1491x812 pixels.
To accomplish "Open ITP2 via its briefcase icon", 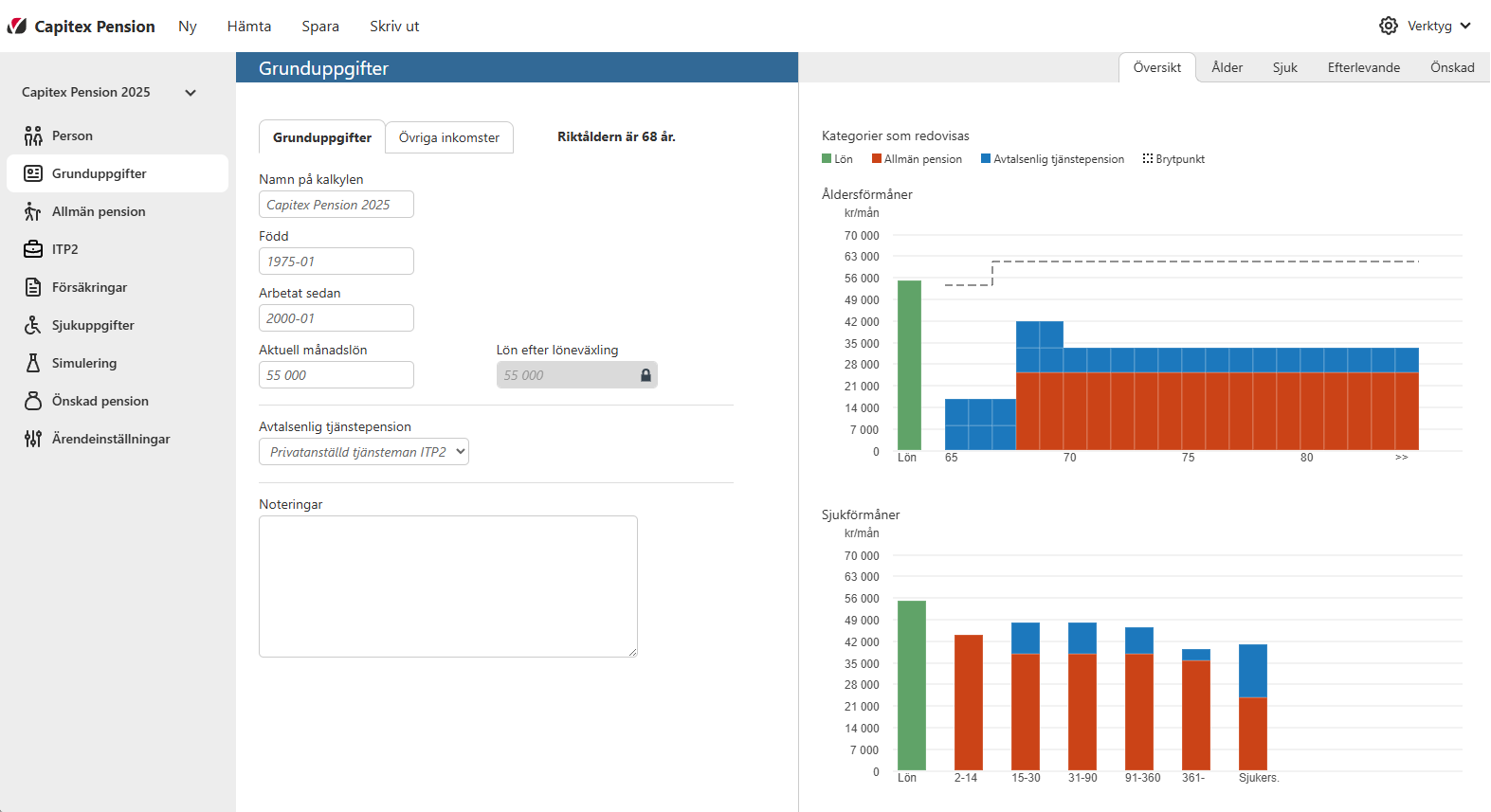I will pos(33,249).
